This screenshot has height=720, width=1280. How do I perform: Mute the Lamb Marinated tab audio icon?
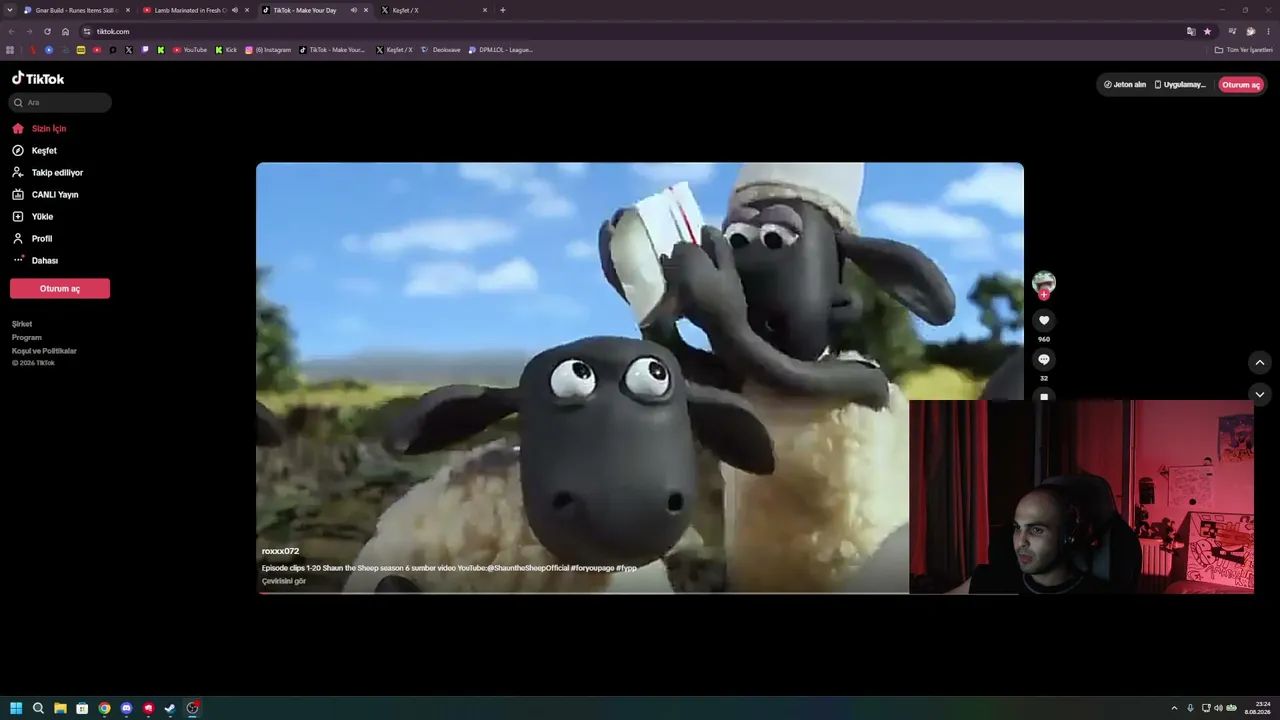(x=235, y=10)
